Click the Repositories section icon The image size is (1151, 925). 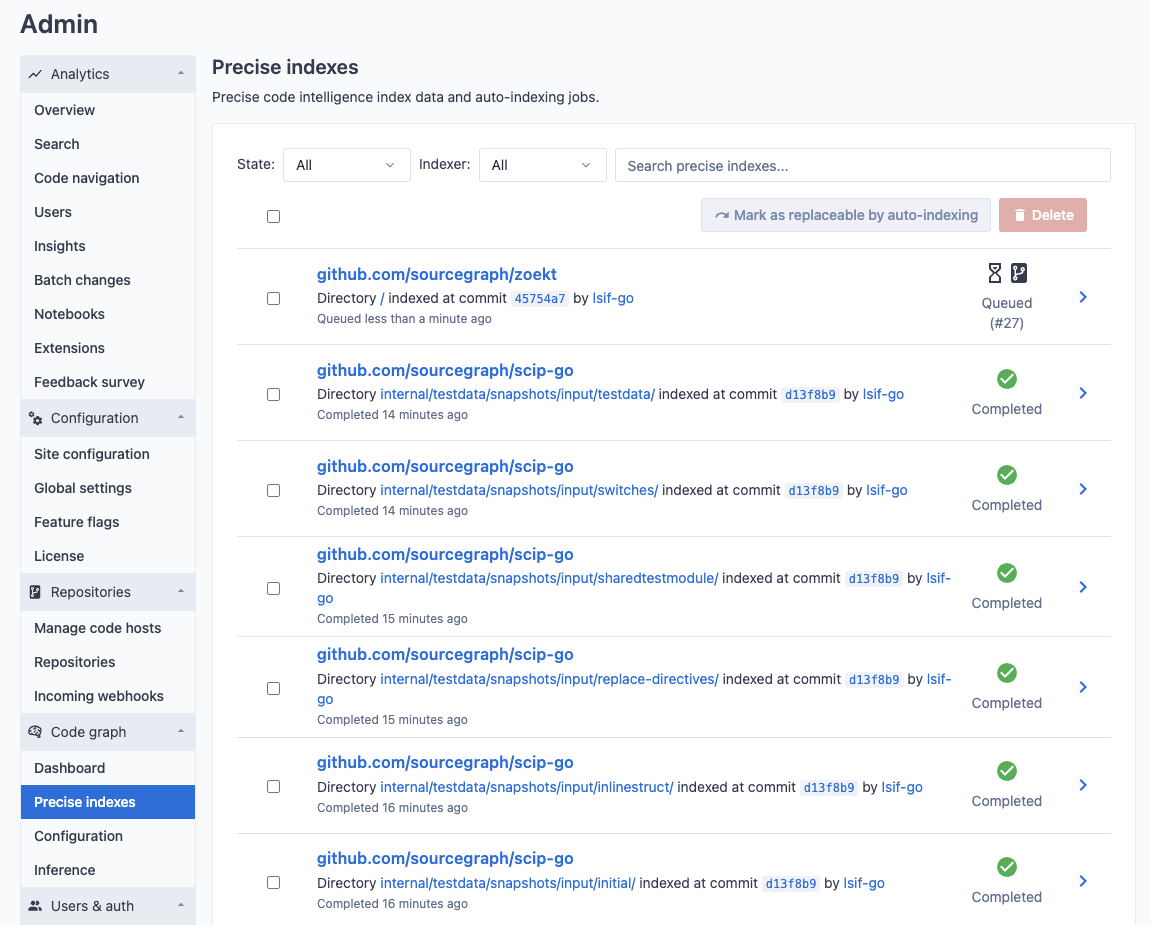point(35,592)
